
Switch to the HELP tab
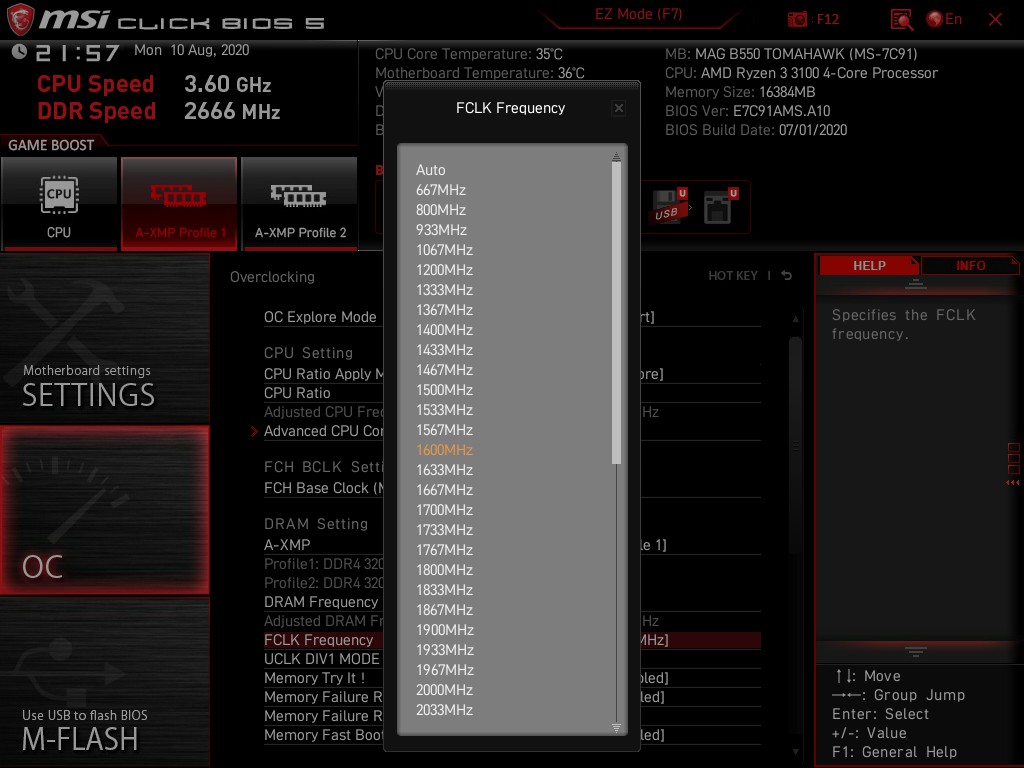click(x=869, y=266)
